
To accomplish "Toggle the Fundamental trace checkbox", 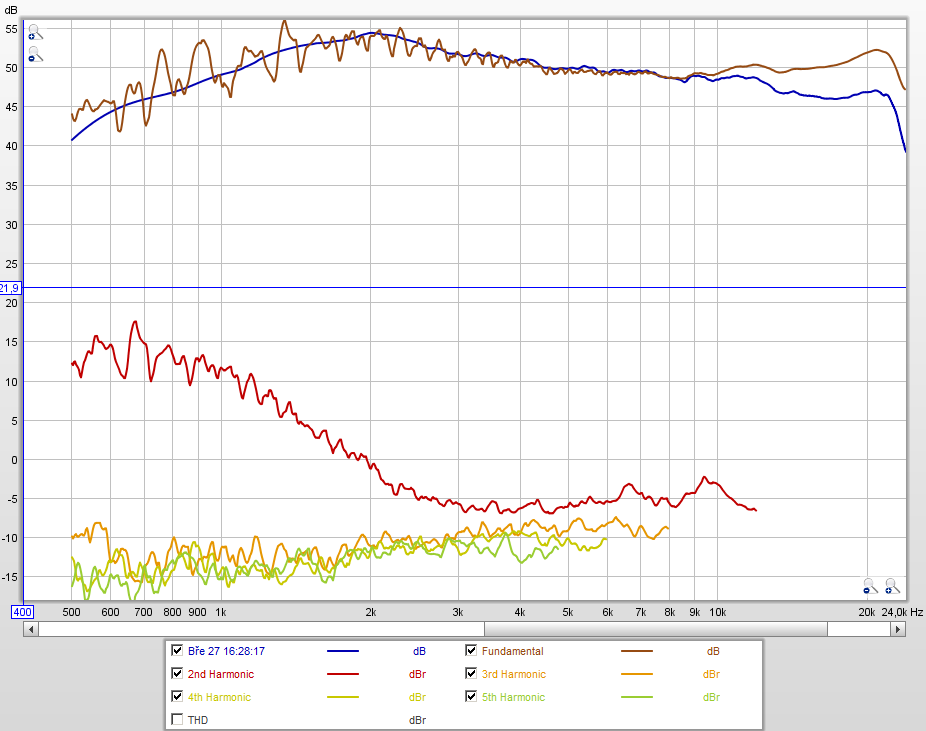I will click(471, 650).
